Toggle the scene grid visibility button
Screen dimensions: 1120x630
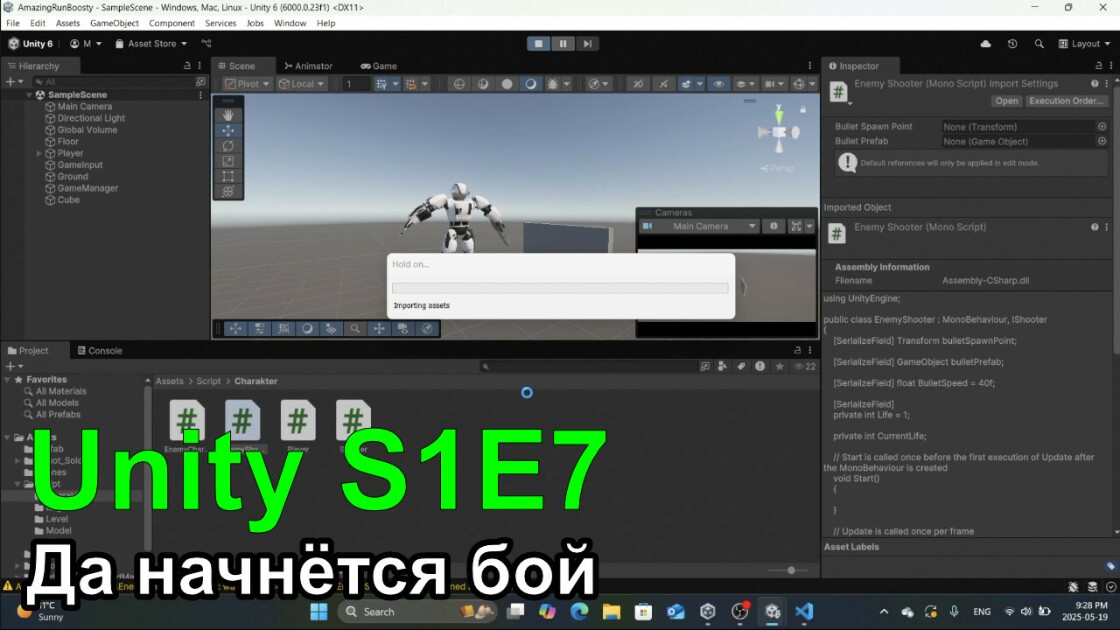tap(381, 84)
